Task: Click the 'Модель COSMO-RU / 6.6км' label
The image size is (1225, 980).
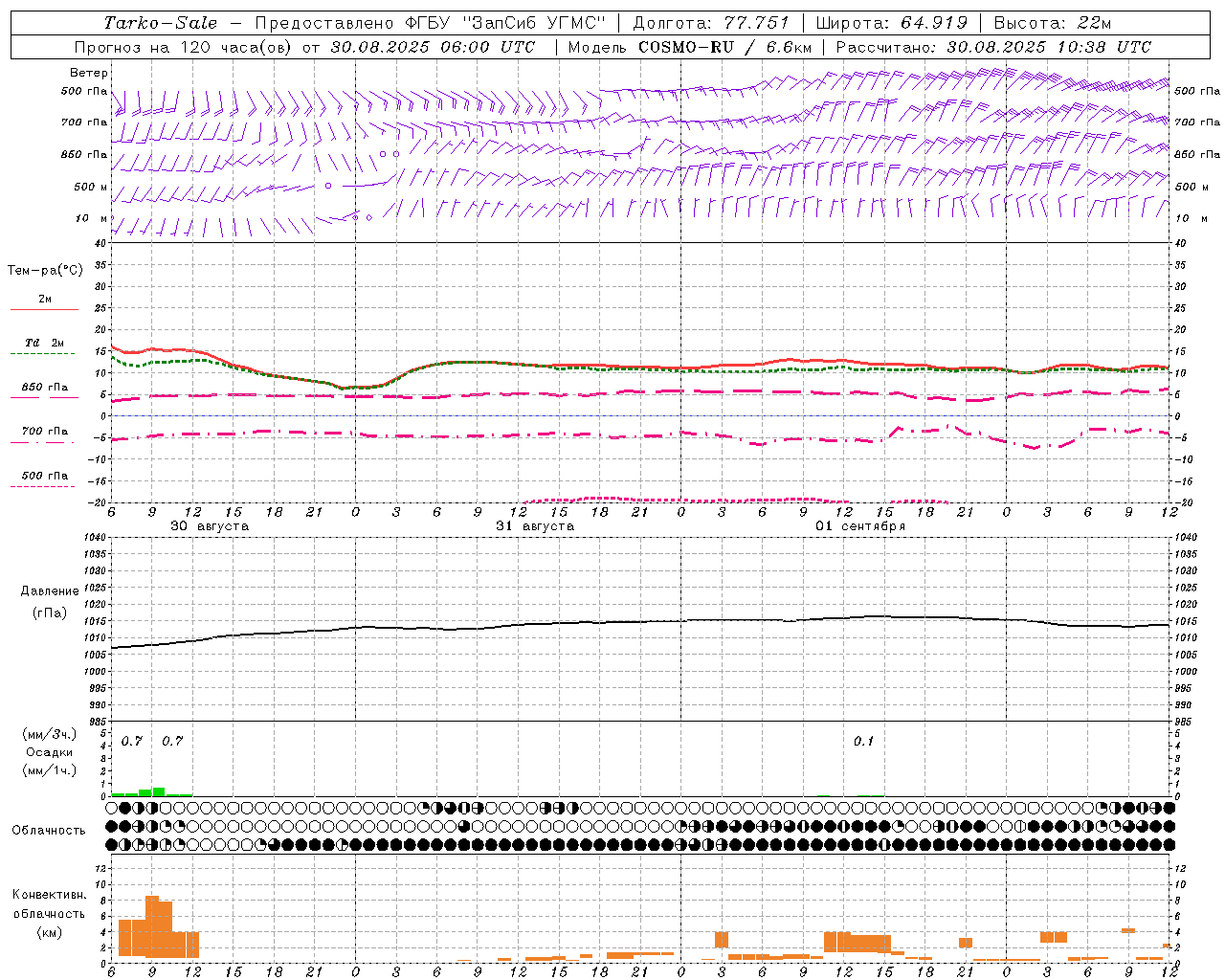Action: (x=689, y=47)
